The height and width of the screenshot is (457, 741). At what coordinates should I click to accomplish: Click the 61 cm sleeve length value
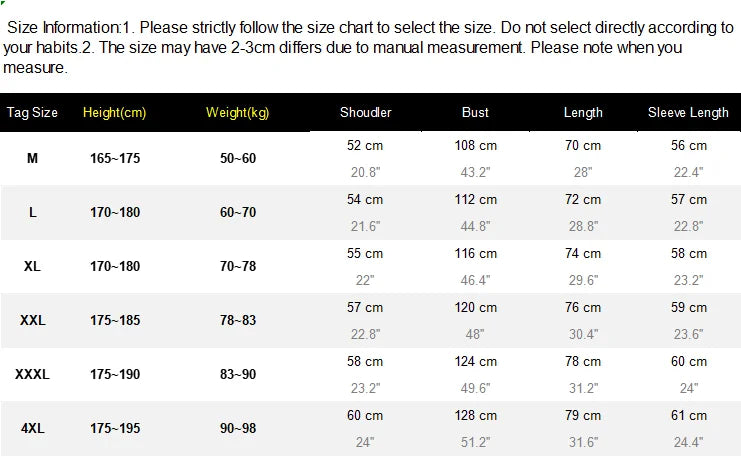coord(688,415)
